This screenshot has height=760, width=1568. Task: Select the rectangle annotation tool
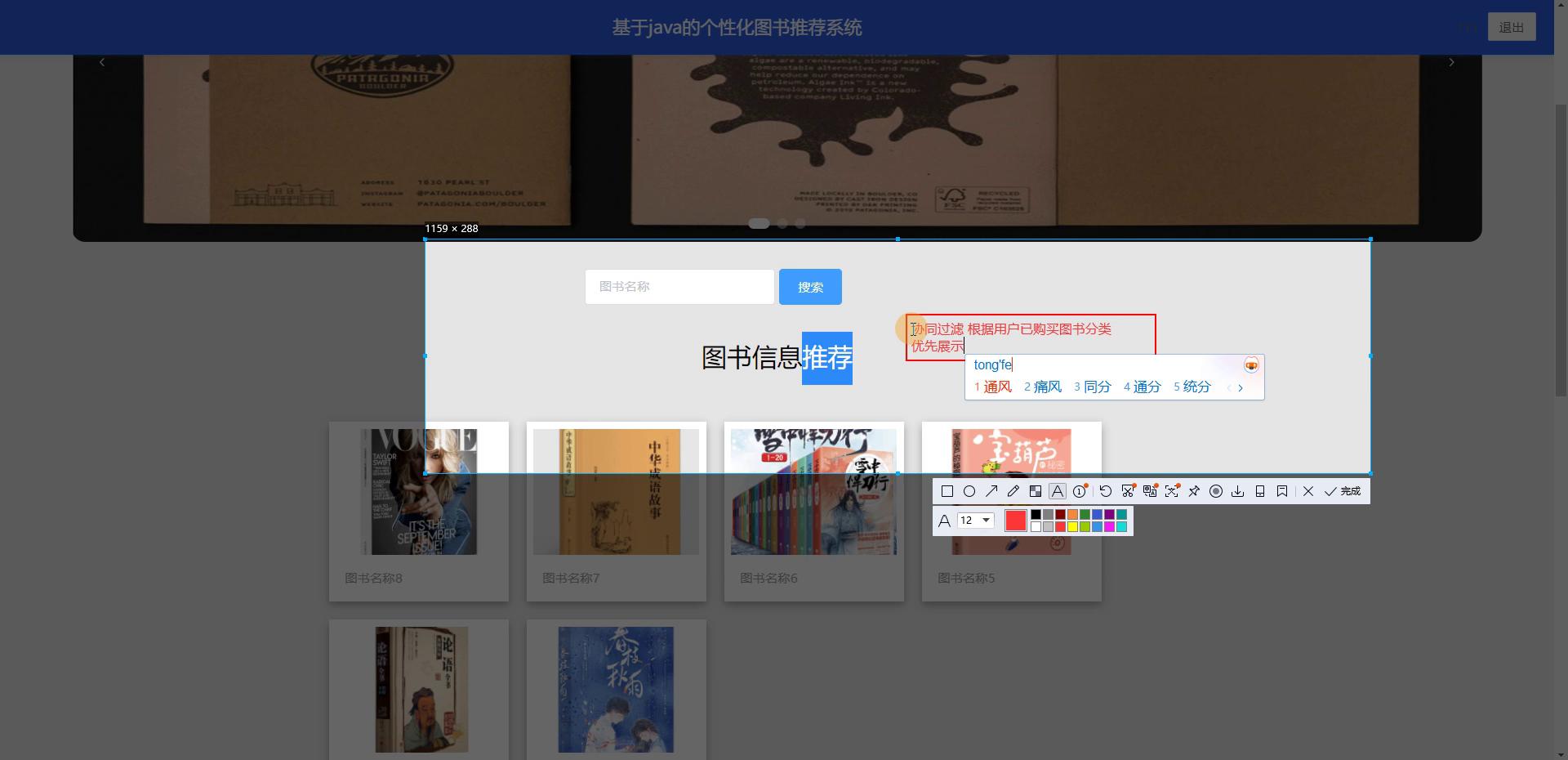[x=947, y=491]
